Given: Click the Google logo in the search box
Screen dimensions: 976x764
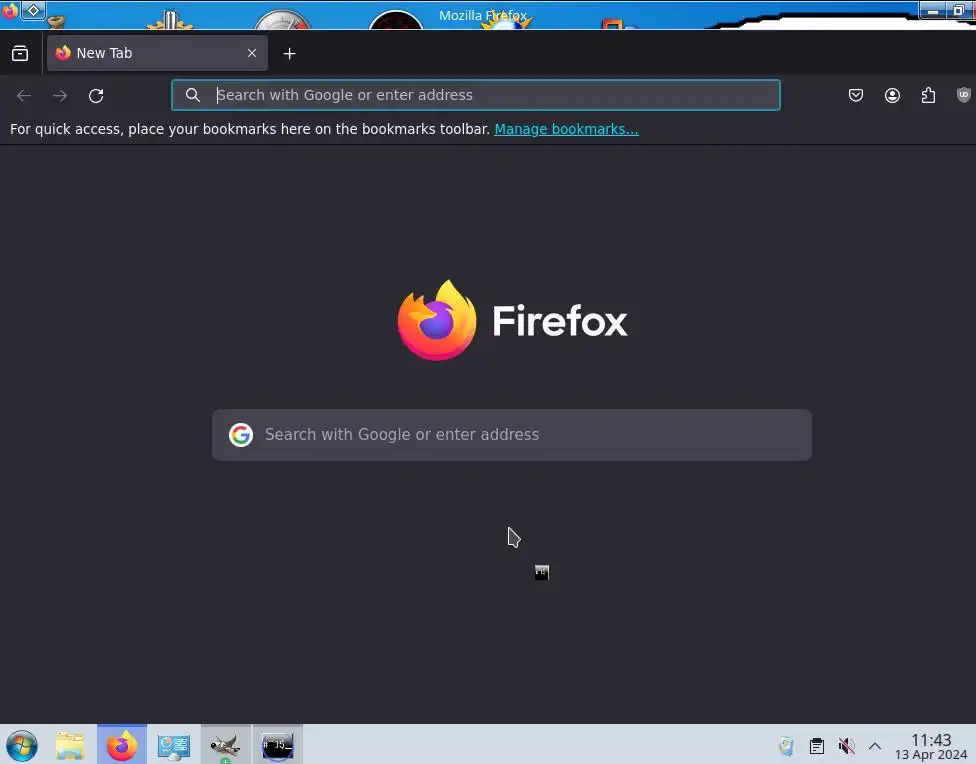Looking at the screenshot, I should [x=241, y=435].
